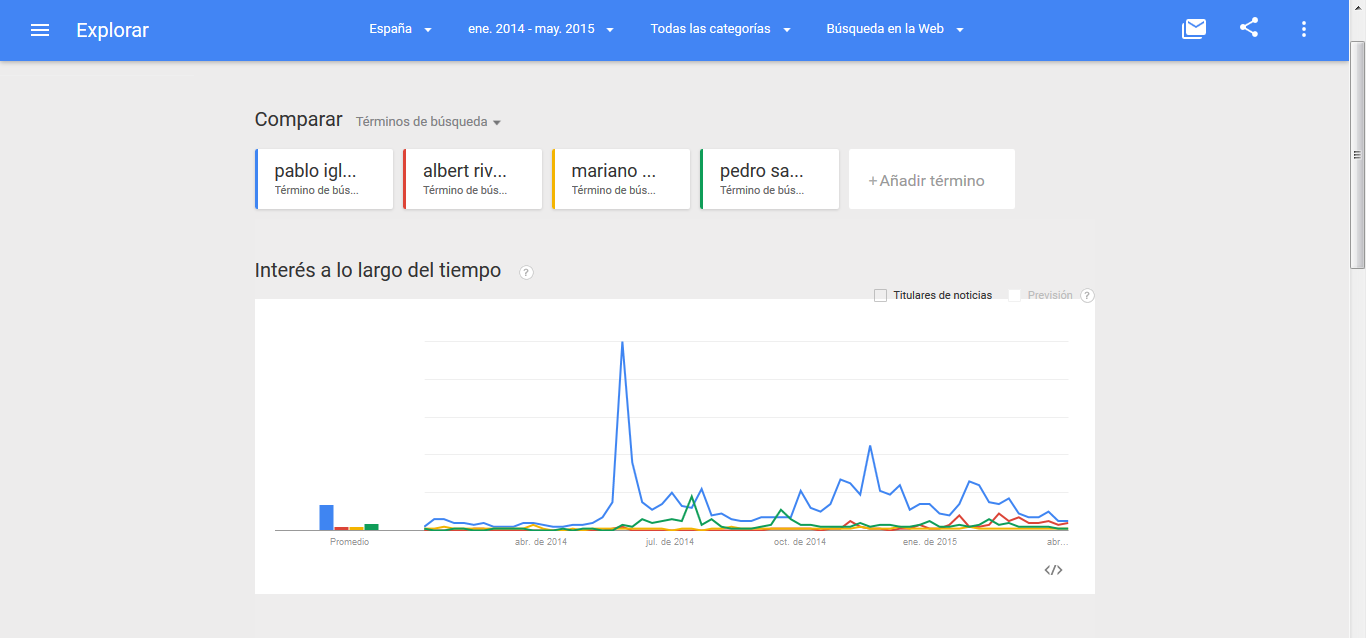Select the pedro sa... search term card
The height and width of the screenshot is (638, 1366).
(769, 179)
